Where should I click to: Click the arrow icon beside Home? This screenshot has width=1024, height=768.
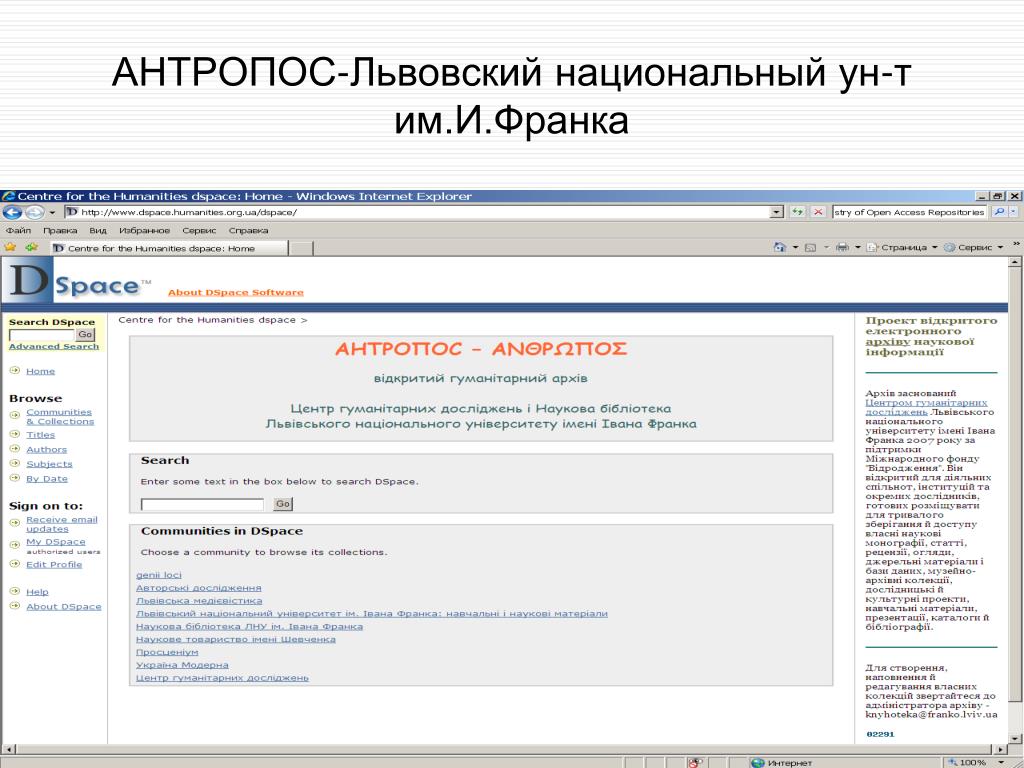click(x=15, y=370)
